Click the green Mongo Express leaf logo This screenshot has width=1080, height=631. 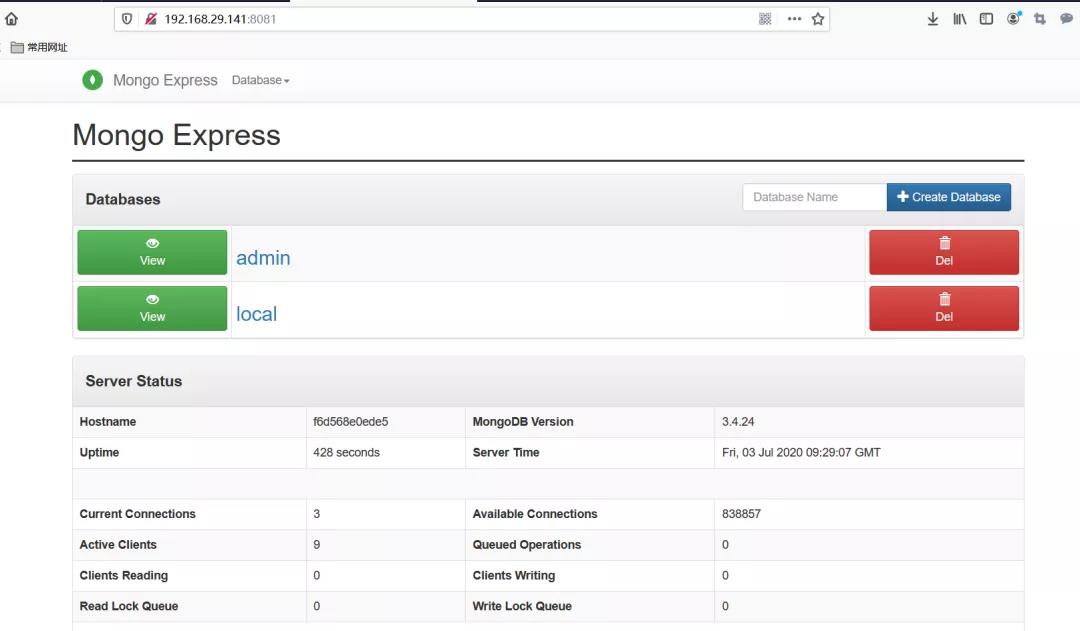click(x=92, y=80)
